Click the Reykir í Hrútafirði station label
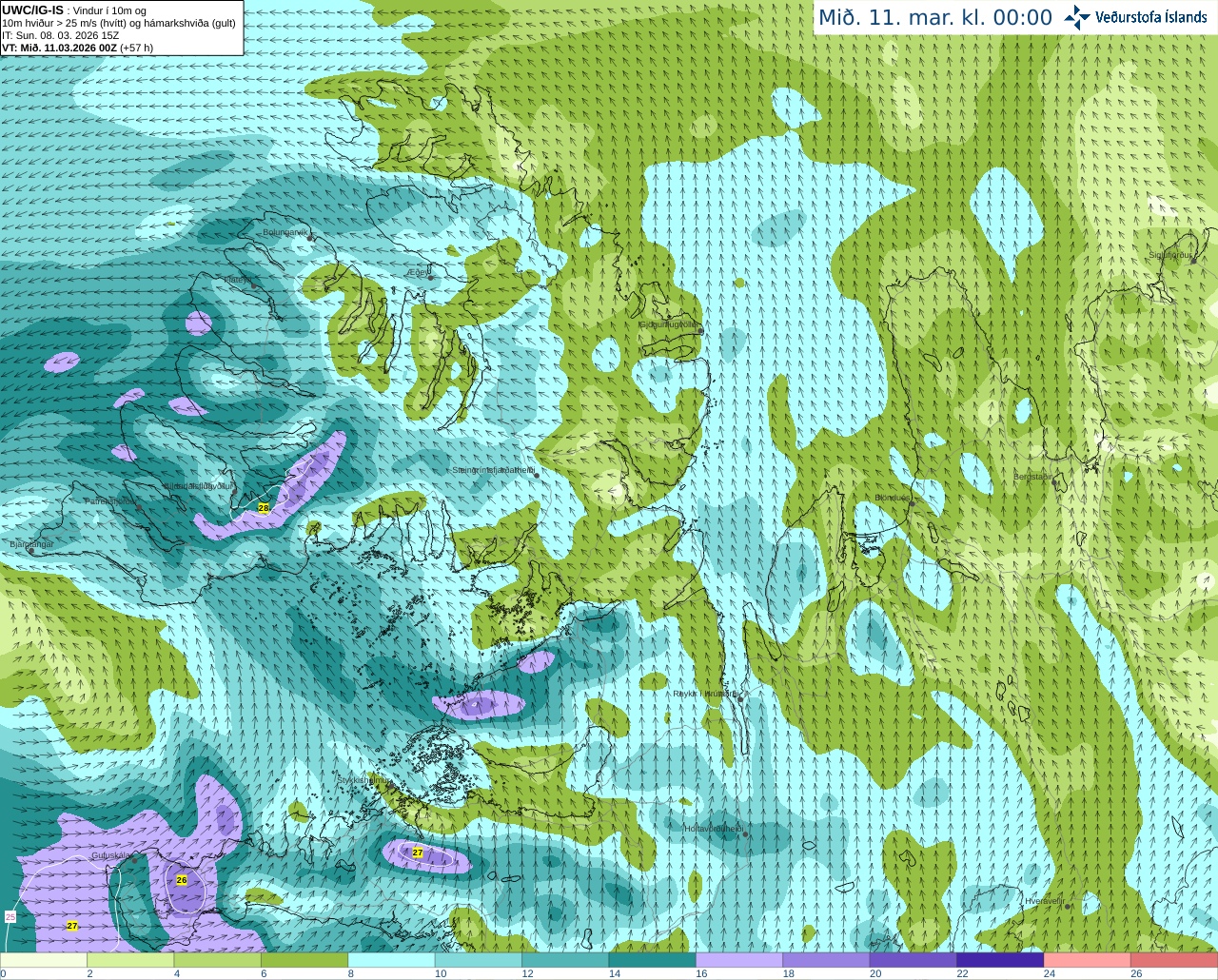1218x980 pixels. click(x=705, y=694)
